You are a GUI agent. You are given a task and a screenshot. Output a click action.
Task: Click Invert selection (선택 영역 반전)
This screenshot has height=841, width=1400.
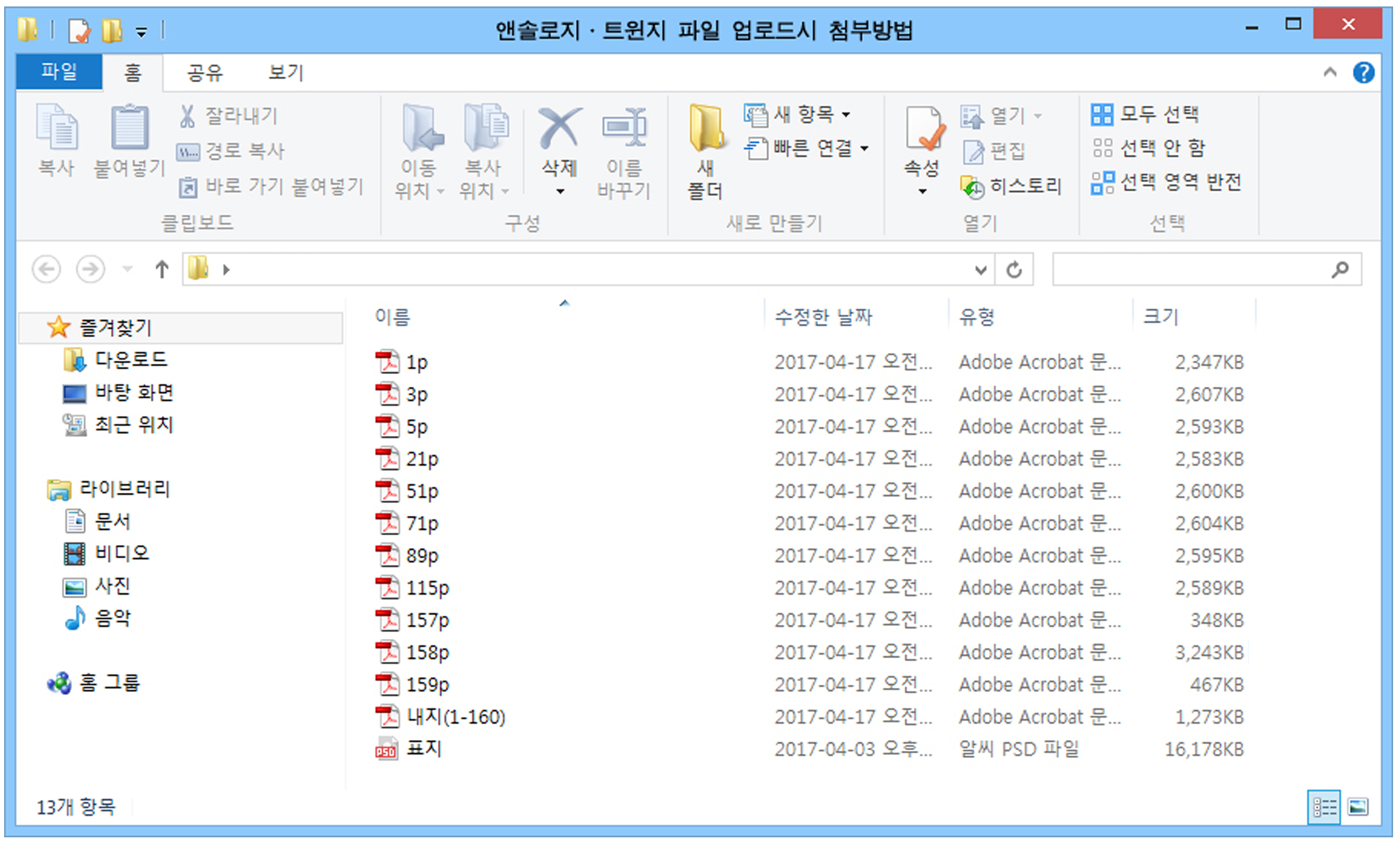coord(1167,182)
